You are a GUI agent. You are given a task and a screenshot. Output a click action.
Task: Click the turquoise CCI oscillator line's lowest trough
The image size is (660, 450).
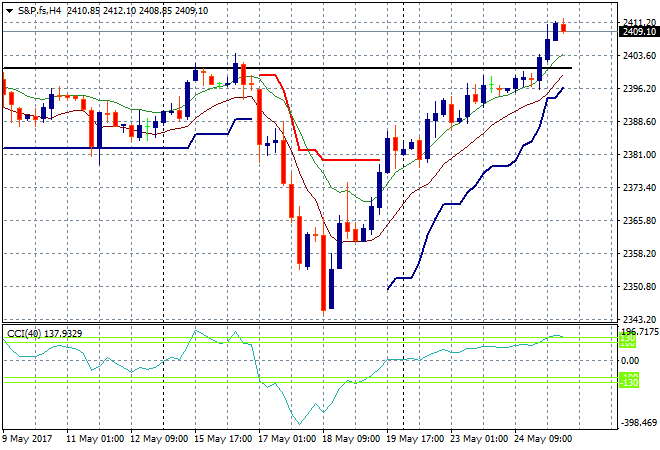tap(300, 423)
